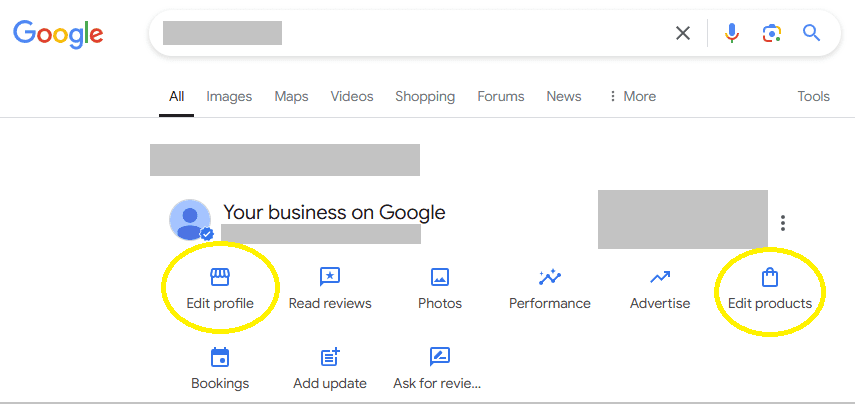View the Performance sparkline icon

(x=549, y=277)
